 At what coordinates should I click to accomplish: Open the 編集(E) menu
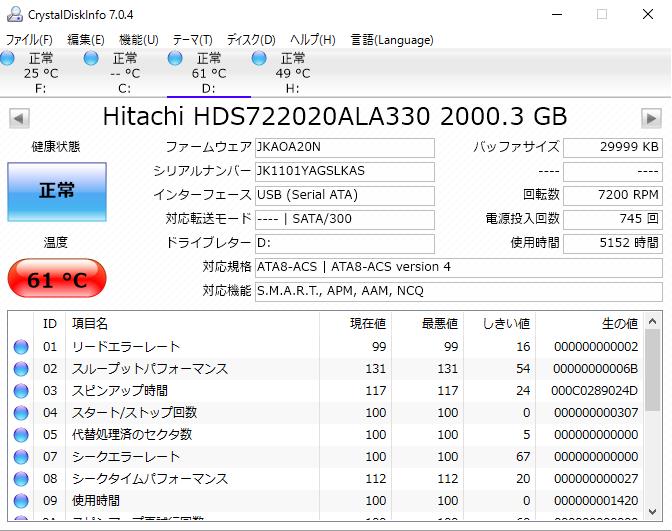tap(86, 40)
